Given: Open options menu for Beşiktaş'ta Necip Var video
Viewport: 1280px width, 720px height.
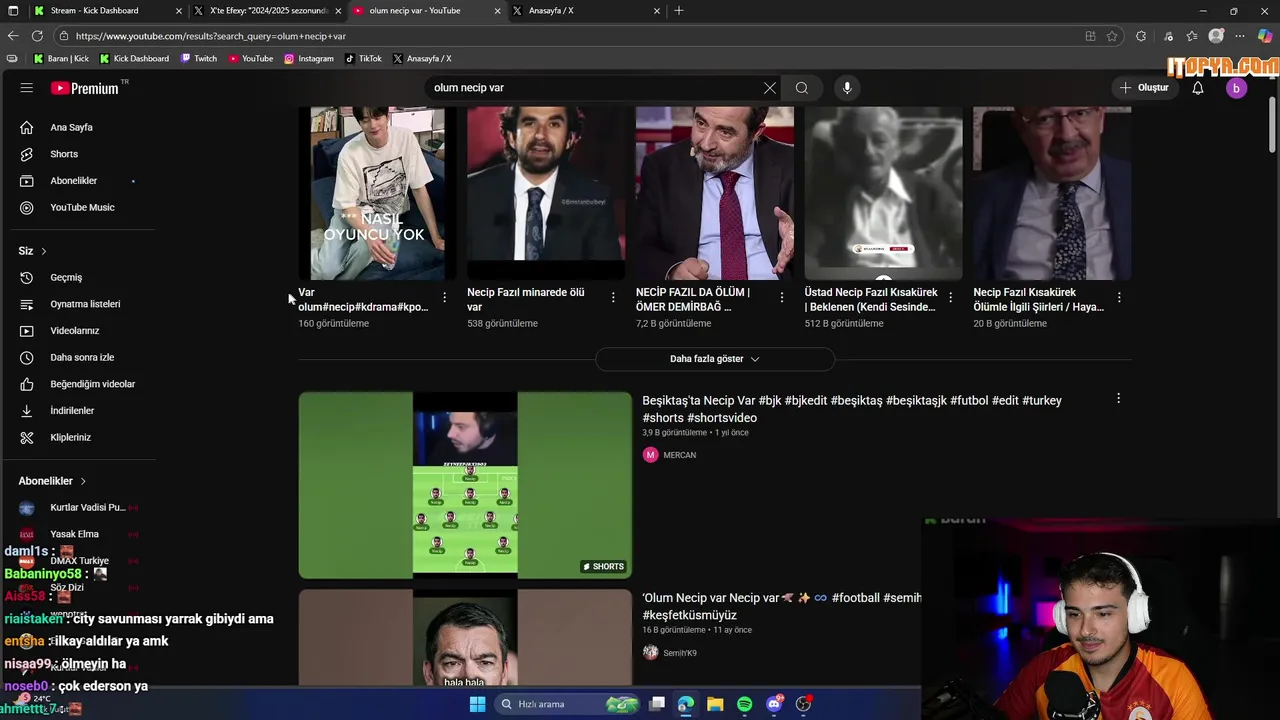Looking at the screenshot, I should click(1118, 399).
